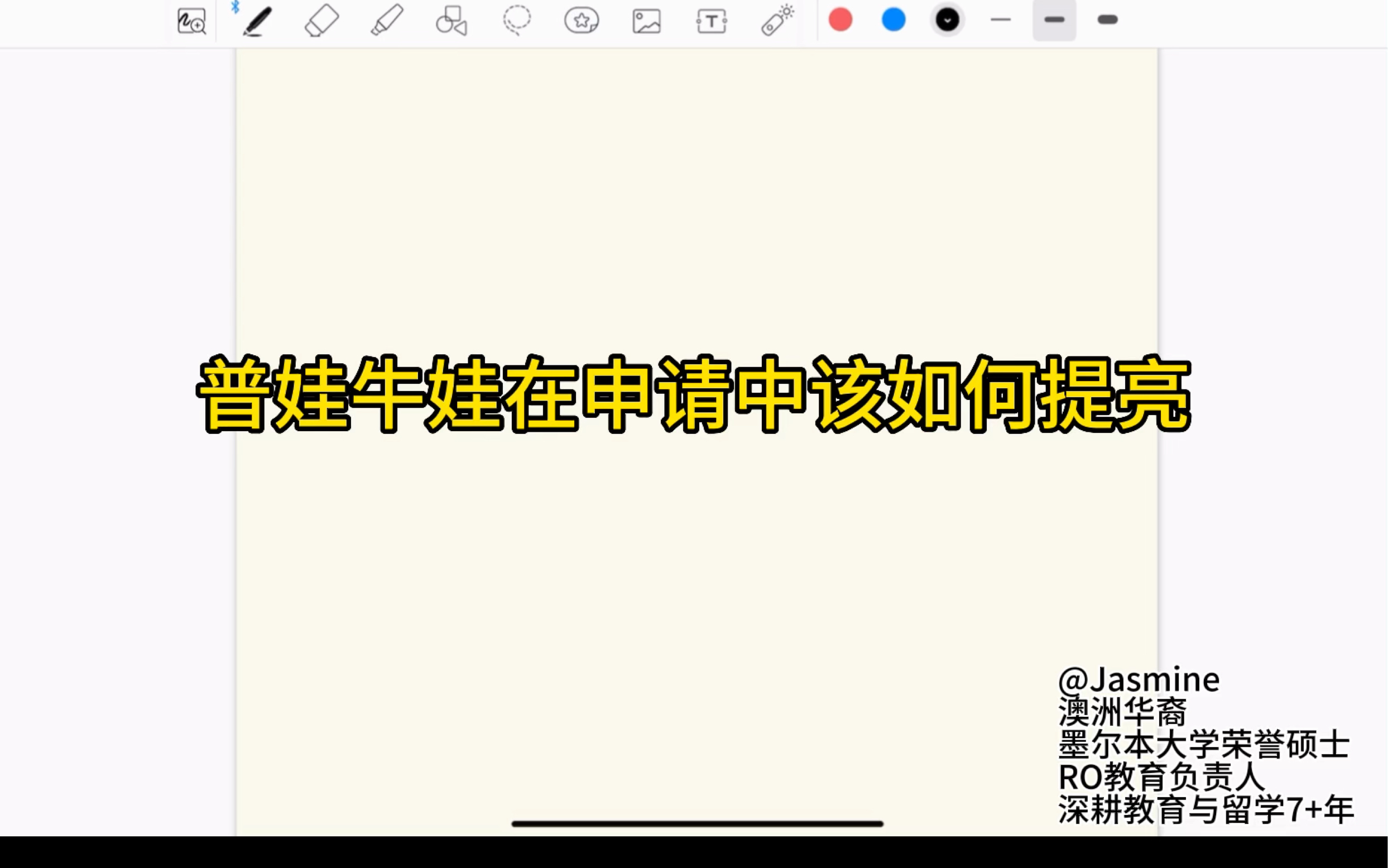Viewport: 1388px width, 868px height.
Task: Open the Elements sticker tool
Action: coord(582,21)
